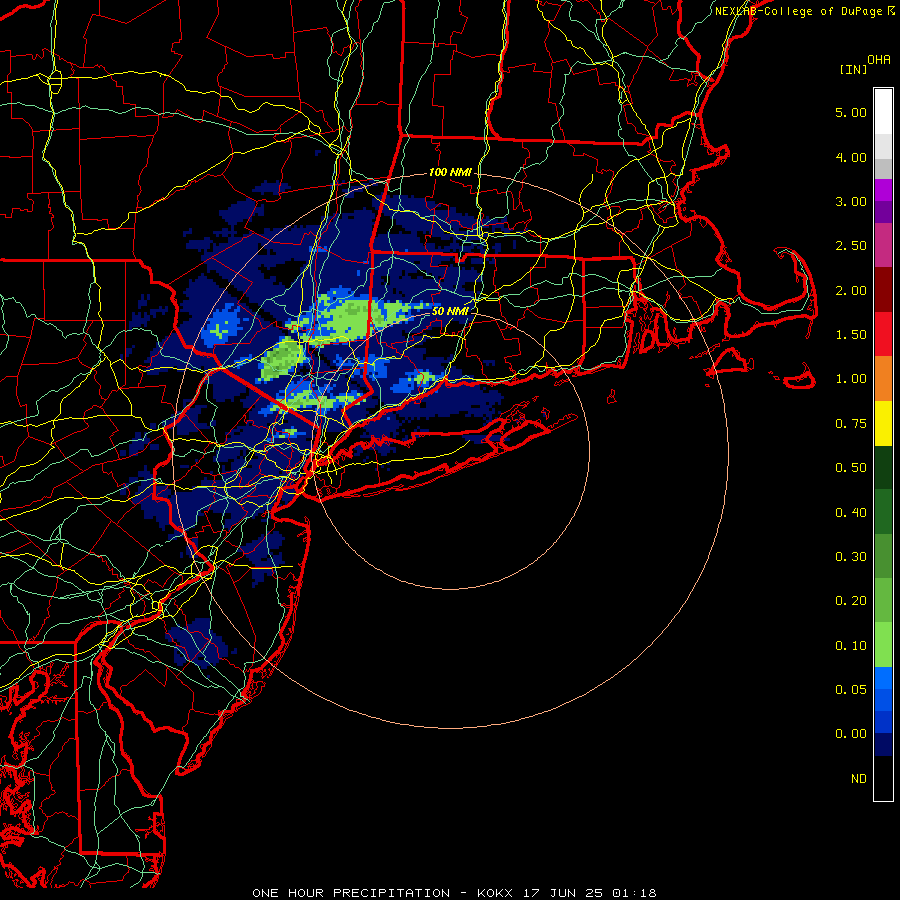Click the 0.10 legend value
Image resolution: width=900 pixels, height=900 pixels.
point(851,646)
